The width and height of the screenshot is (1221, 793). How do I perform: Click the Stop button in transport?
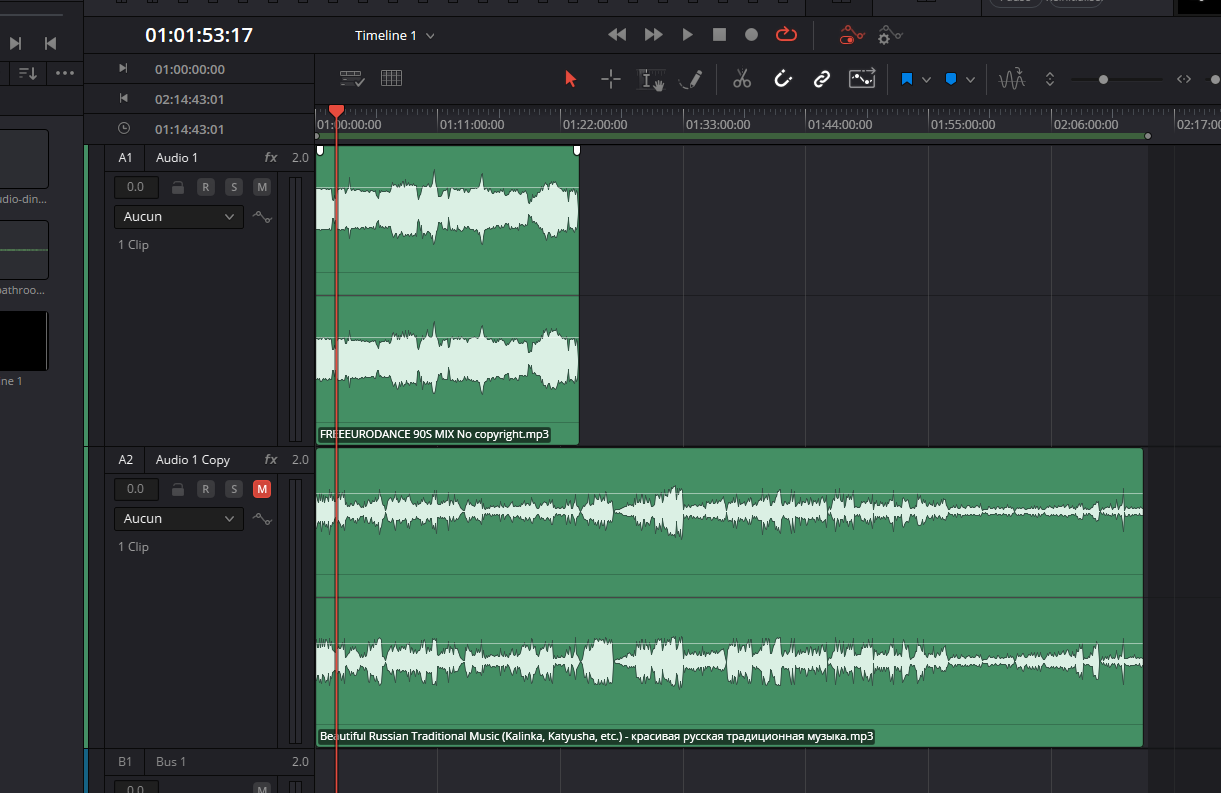(x=719, y=35)
